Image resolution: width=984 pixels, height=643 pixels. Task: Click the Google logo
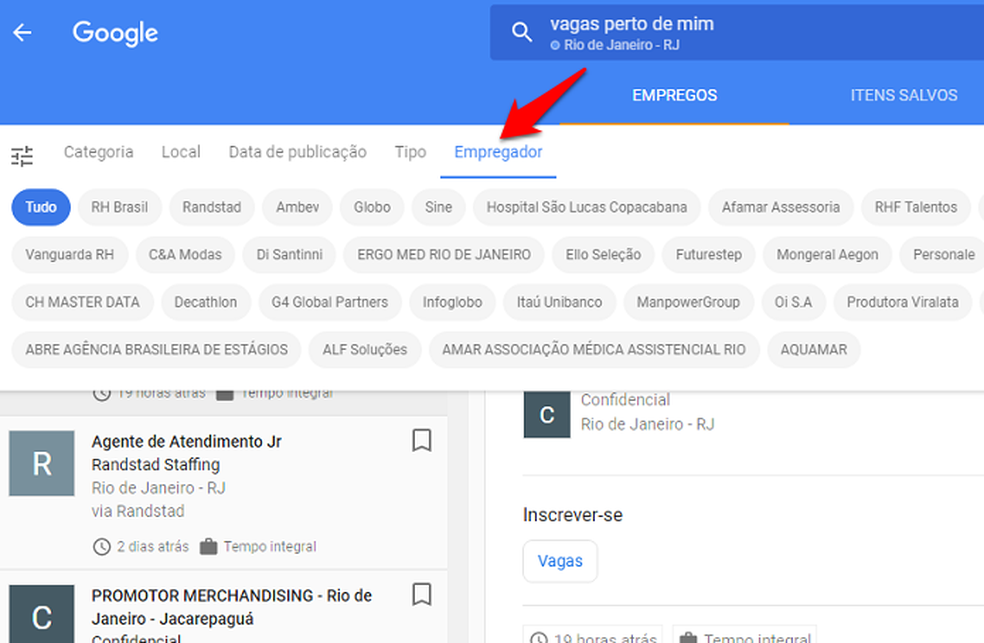(115, 33)
